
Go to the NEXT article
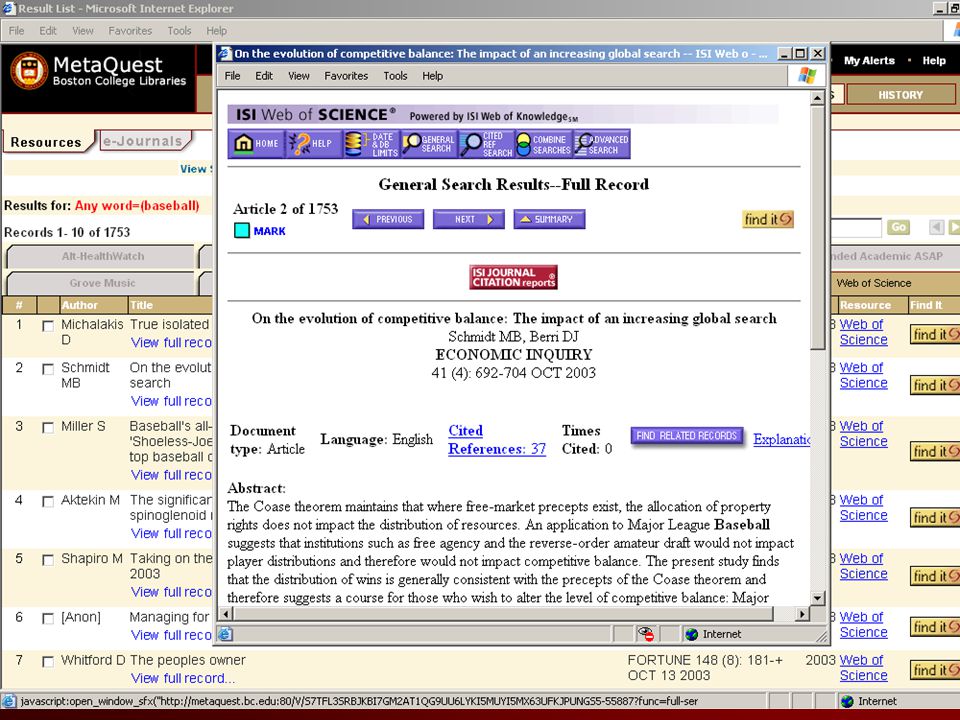click(469, 219)
